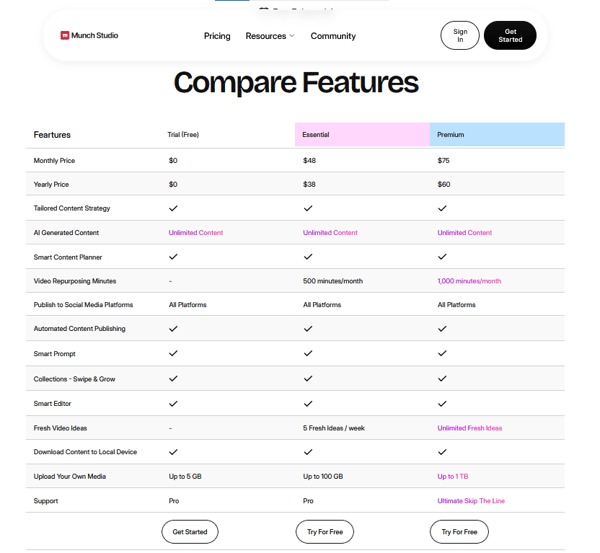
Task: Click Premium checkmark for Smart Editor
Action: (442, 403)
